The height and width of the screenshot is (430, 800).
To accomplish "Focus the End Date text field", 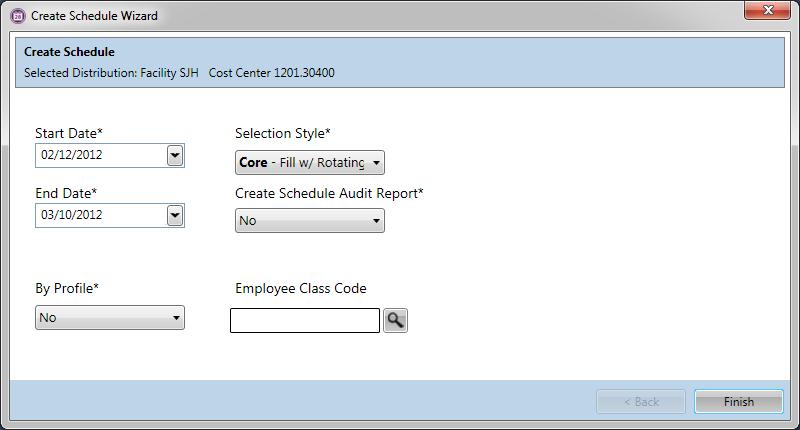I will (x=100, y=215).
